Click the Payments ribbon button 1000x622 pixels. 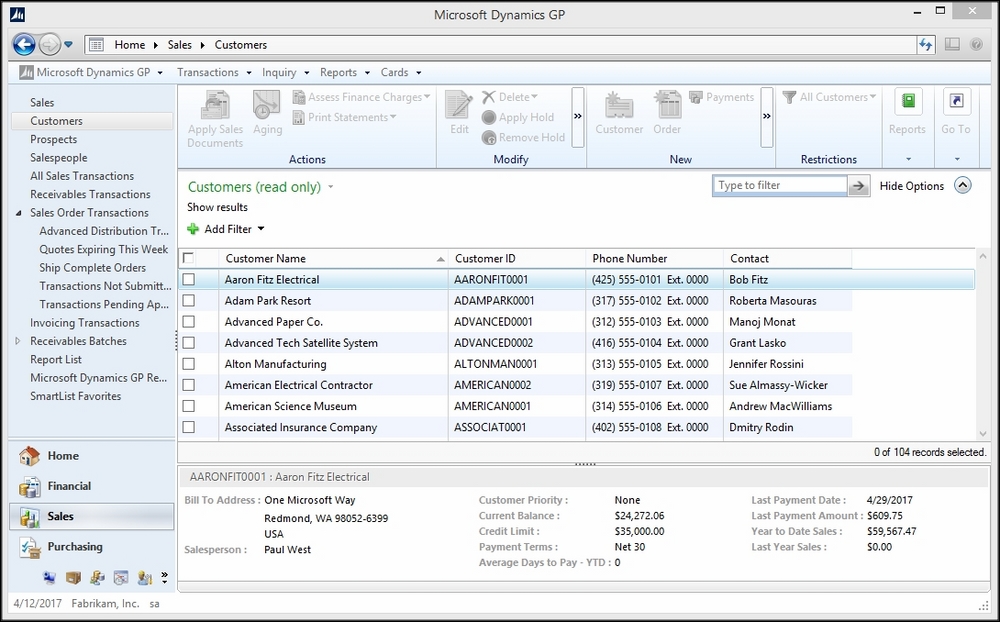click(x=721, y=97)
